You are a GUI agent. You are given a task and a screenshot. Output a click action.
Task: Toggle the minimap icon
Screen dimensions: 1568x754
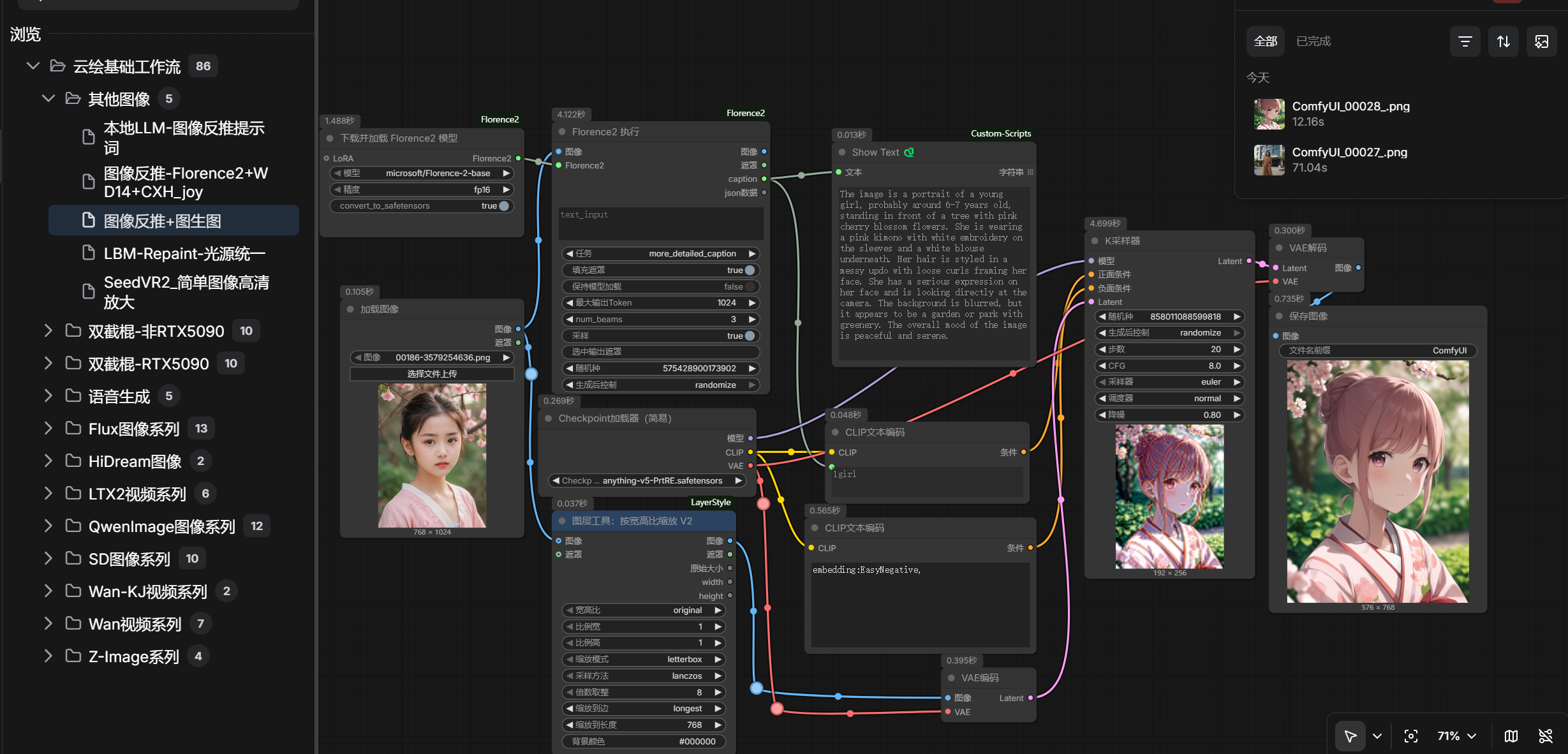1511,736
